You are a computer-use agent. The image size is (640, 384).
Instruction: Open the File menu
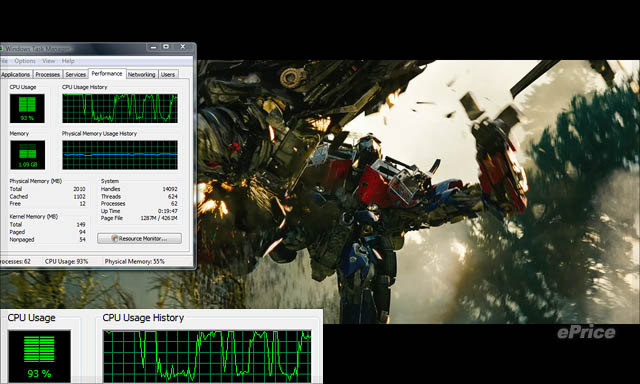pyautogui.click(x=4, y=61)
